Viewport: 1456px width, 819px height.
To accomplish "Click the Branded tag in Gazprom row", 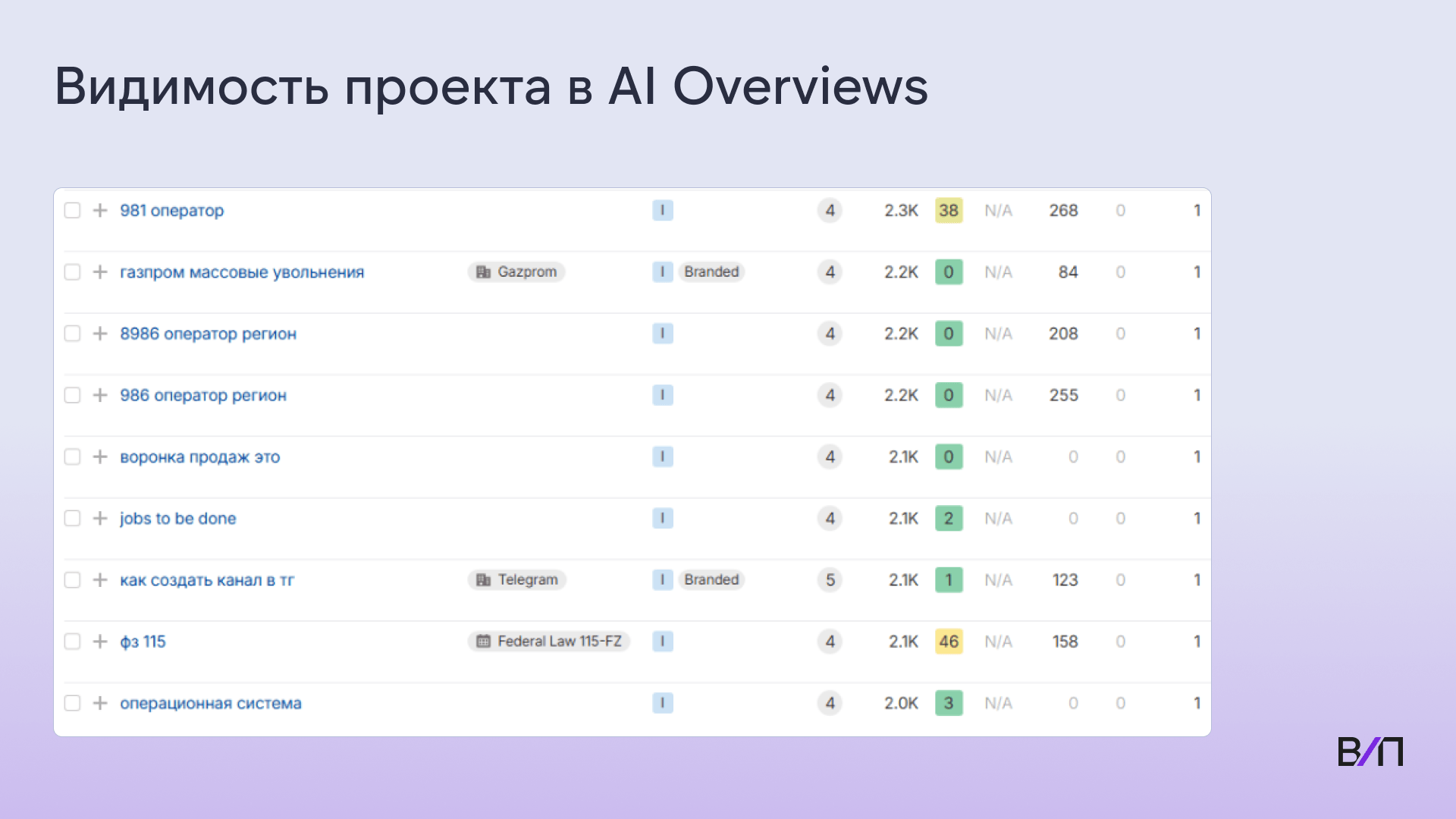I will [711, 271].
